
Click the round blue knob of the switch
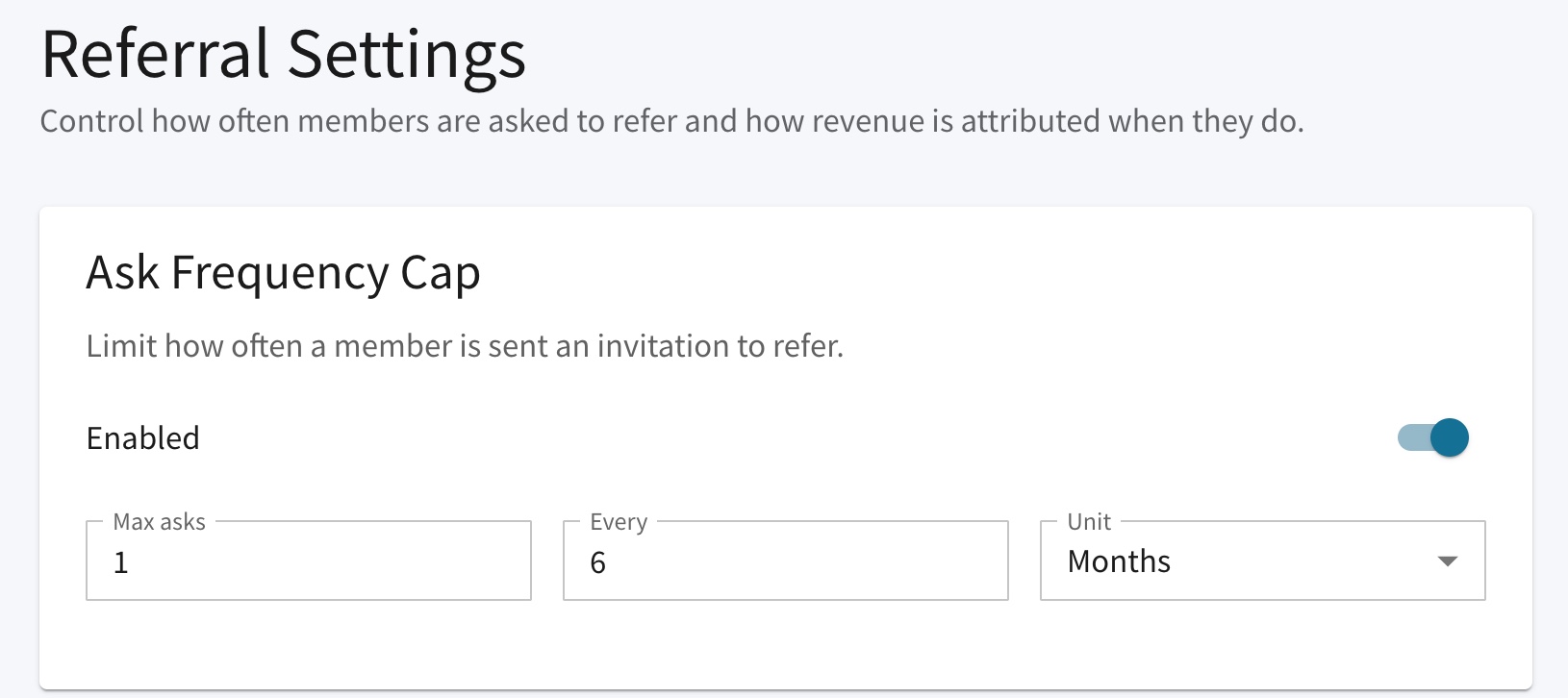click(x=1450, y=437)
